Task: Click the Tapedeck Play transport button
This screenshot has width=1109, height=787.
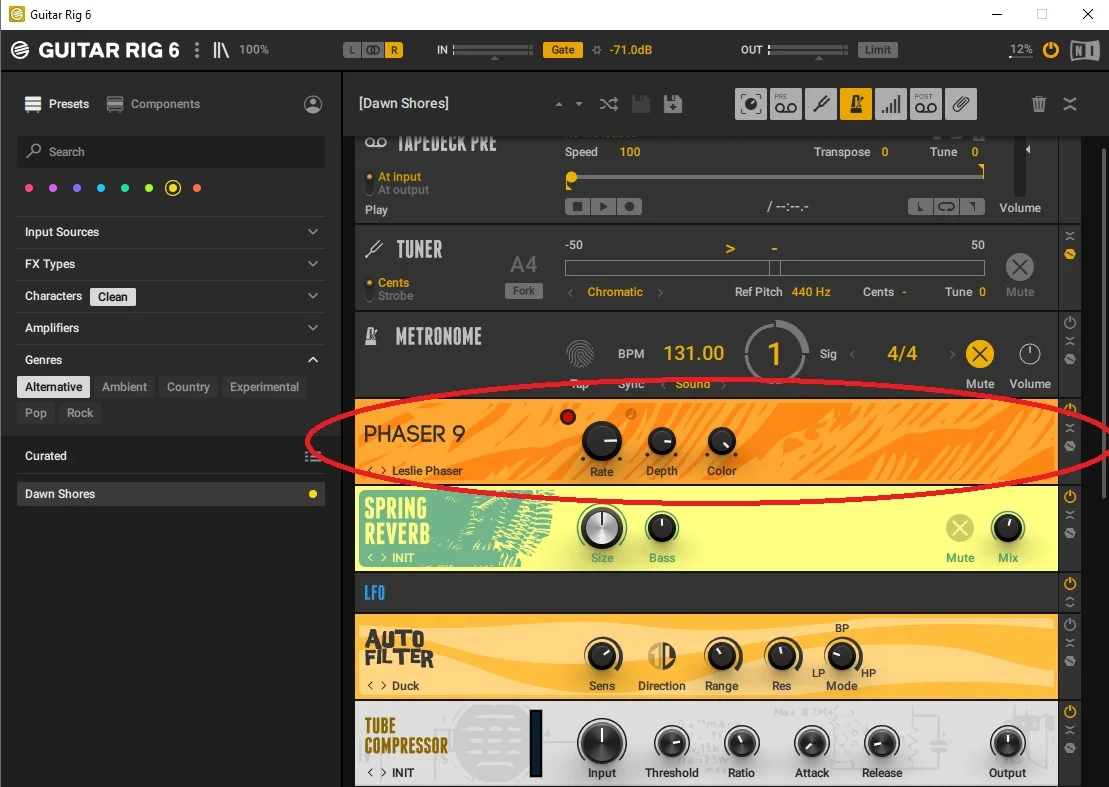Action: pos(603,206)
